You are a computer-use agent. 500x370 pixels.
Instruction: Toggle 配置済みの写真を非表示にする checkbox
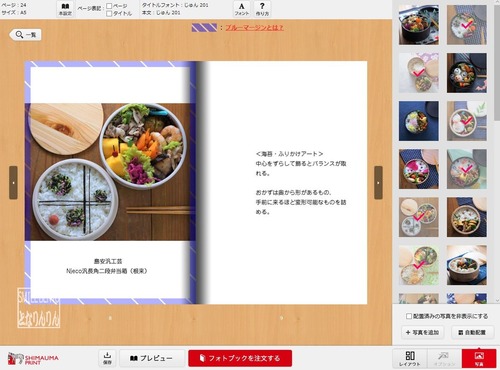click(409, 316)
